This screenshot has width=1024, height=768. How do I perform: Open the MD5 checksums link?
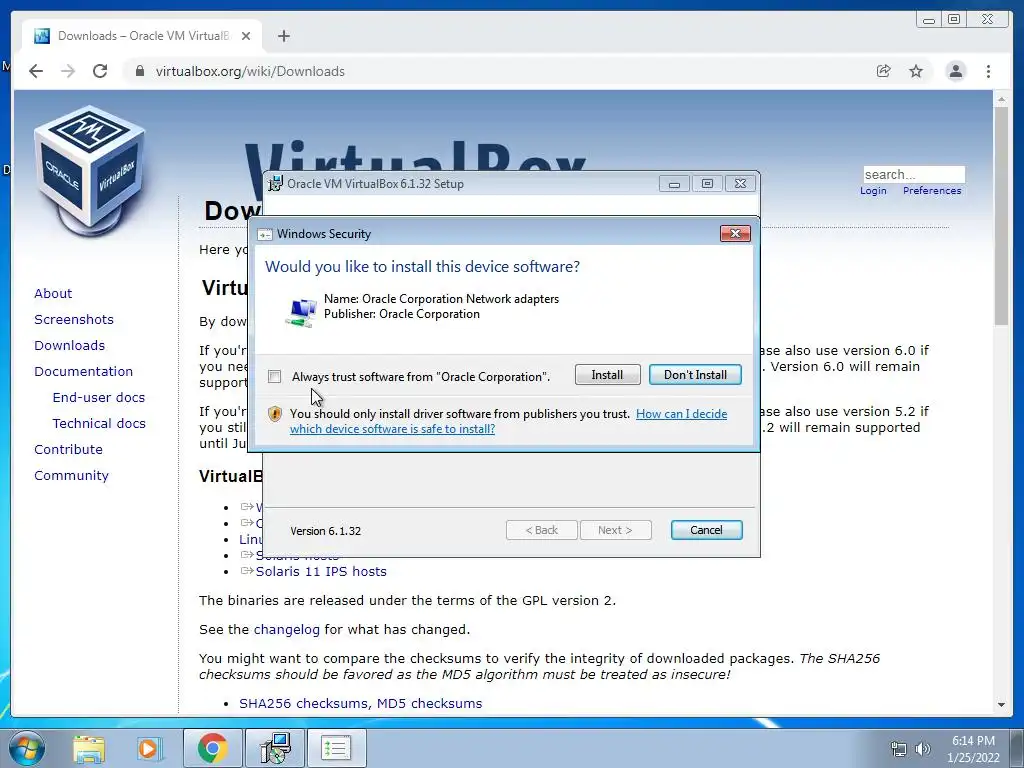430,703
